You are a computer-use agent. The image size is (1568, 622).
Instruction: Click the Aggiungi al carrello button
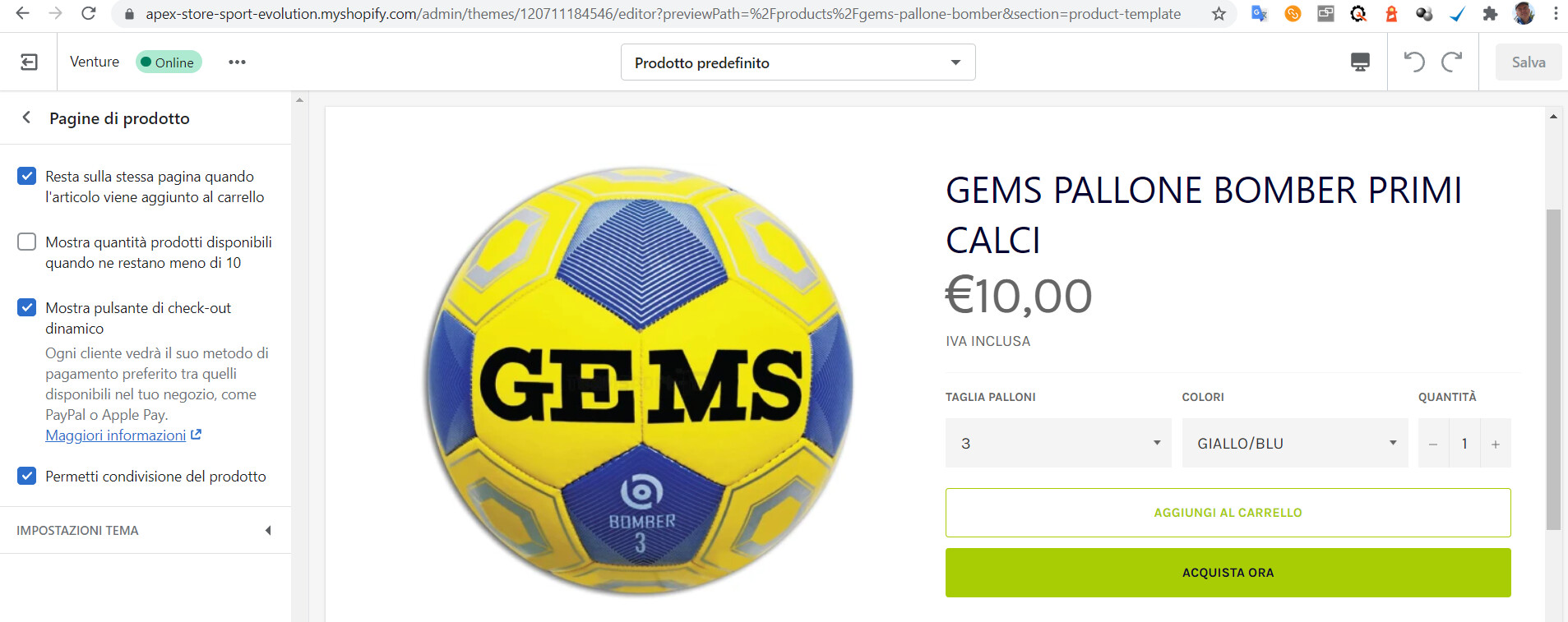(1228, 513)
